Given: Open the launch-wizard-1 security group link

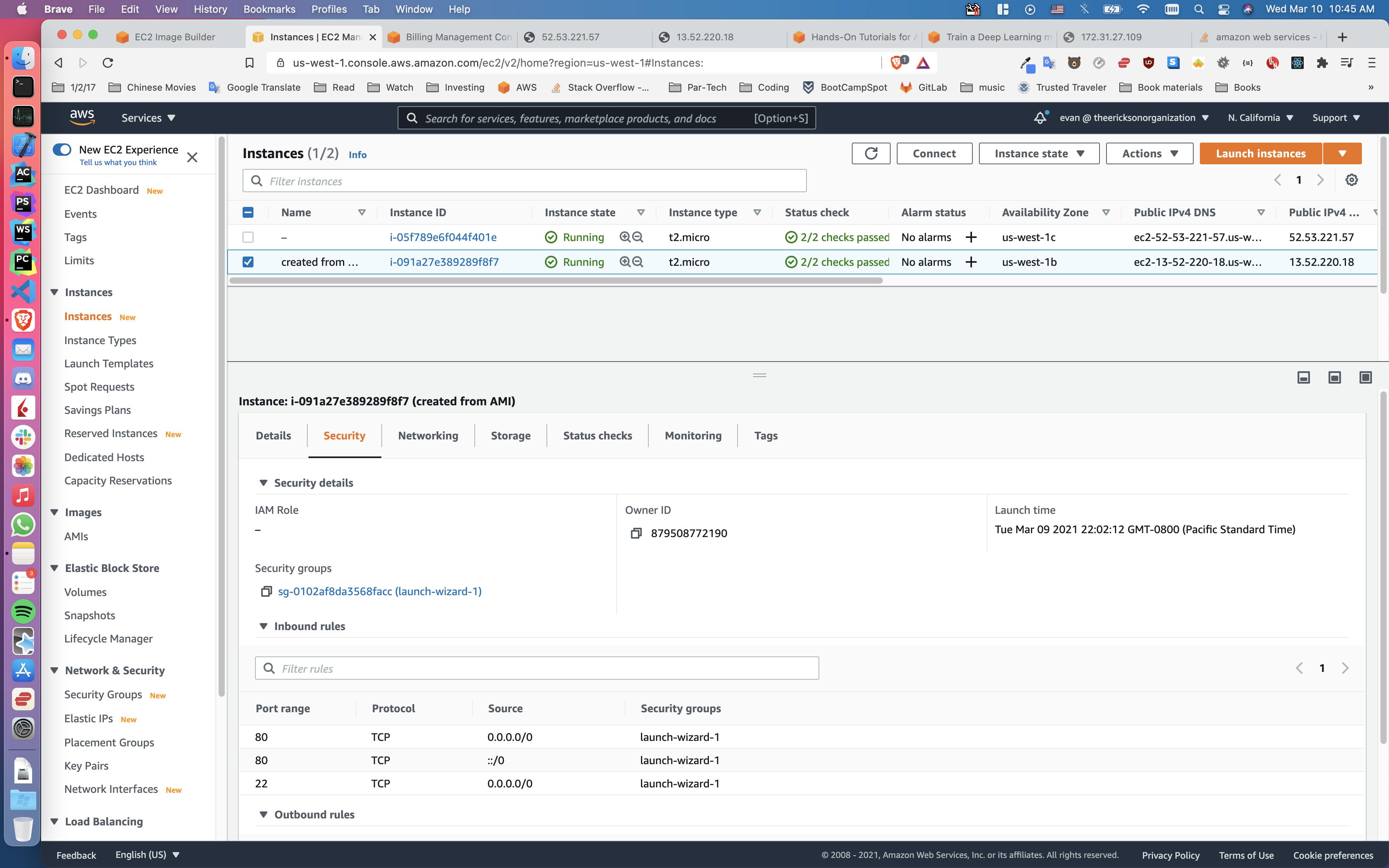Looking at the screenshot, I should point(379,591).
